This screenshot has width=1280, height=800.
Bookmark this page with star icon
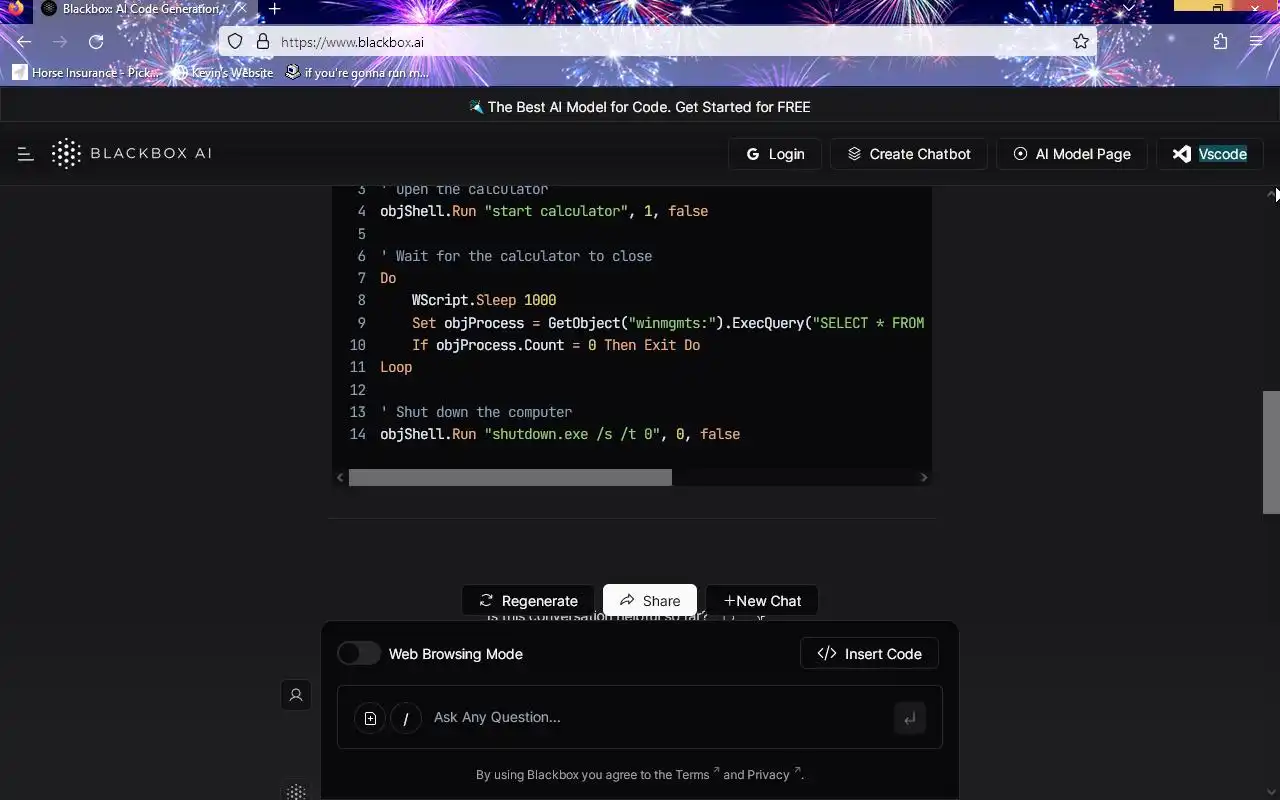pos(1081,41)
